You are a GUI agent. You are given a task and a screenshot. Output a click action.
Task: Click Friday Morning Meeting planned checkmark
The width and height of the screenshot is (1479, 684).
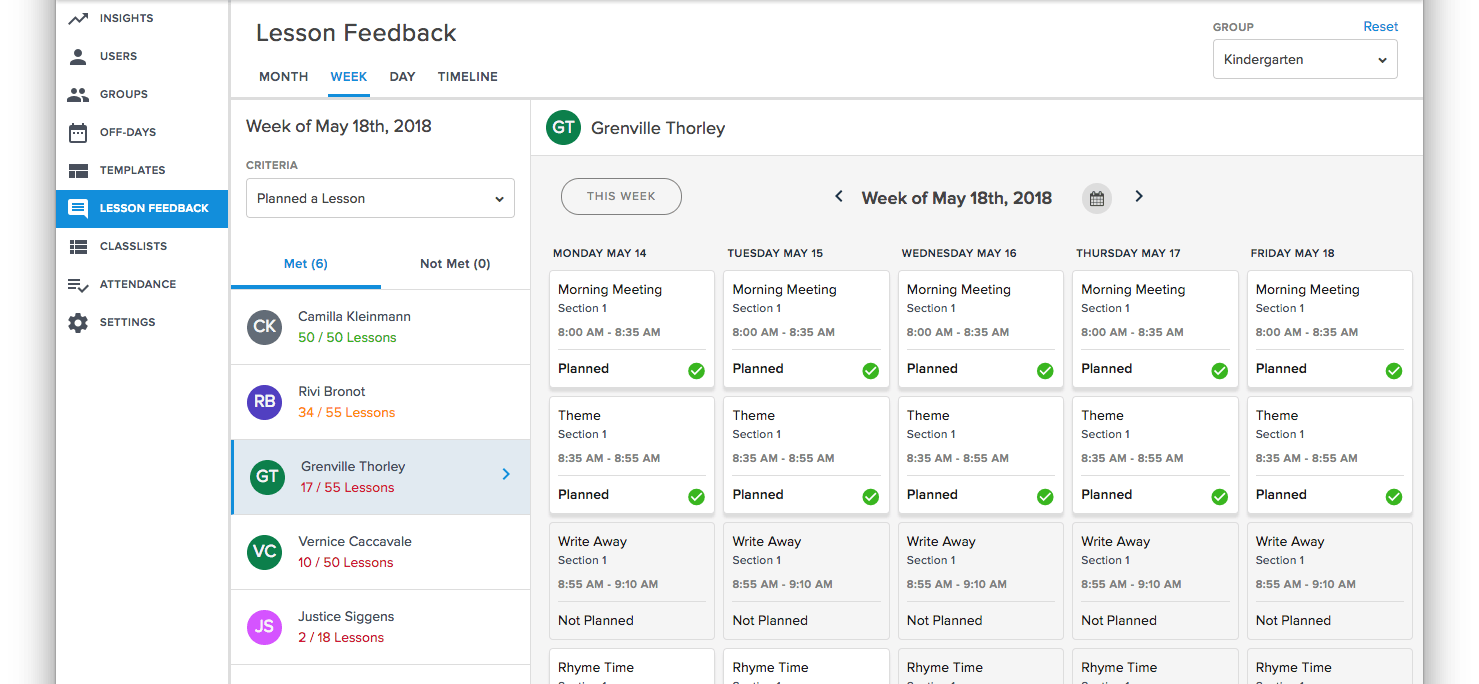click(1394, 371)
